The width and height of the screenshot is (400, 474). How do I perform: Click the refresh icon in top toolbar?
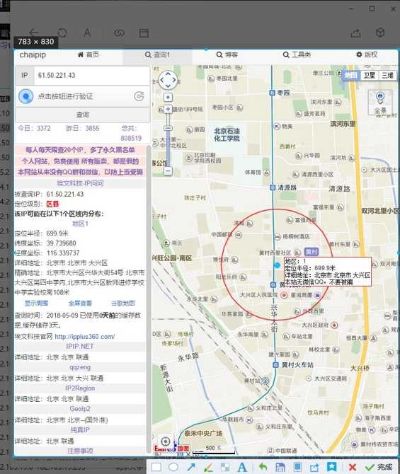62,33
